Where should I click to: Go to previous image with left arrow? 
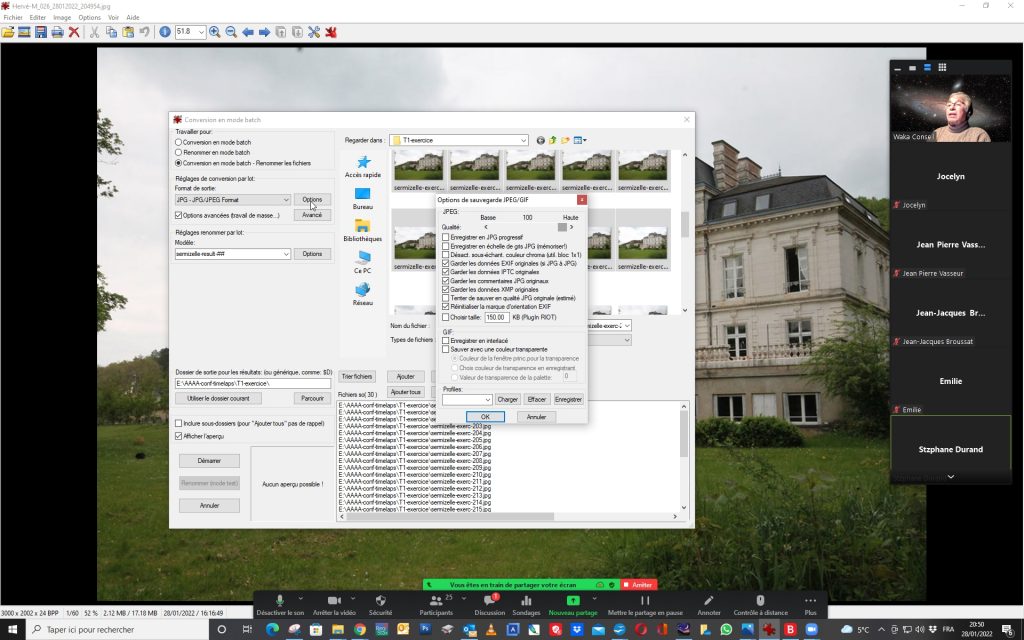[x=248, y=32]
